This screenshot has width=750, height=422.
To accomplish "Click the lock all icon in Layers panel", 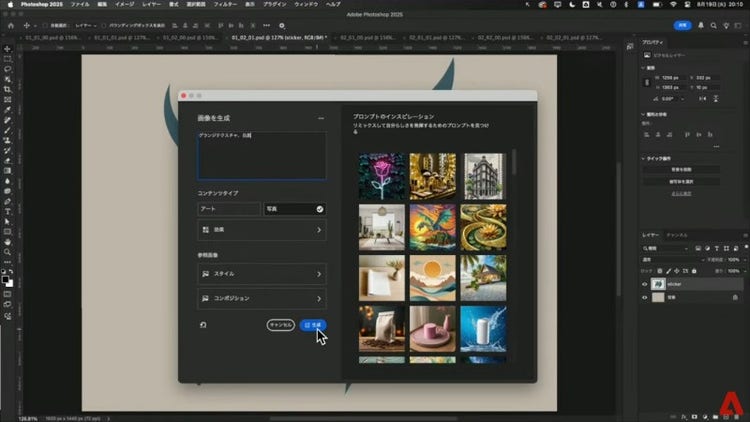I will point(694,271).
